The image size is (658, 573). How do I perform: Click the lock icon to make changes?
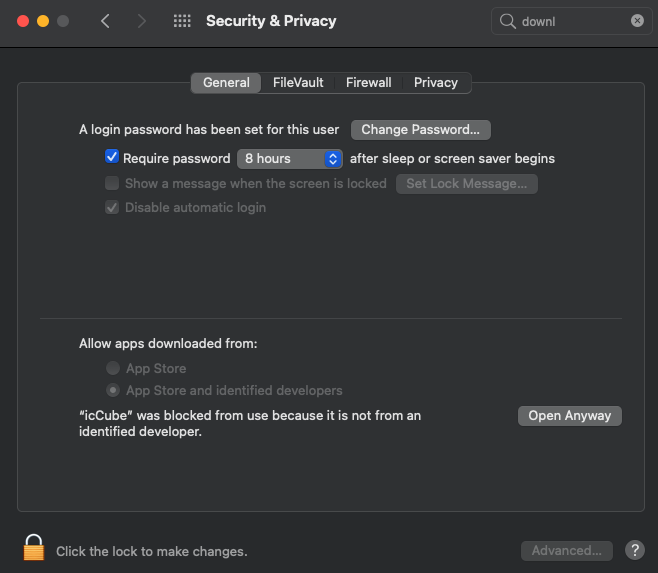click(34, 548)
